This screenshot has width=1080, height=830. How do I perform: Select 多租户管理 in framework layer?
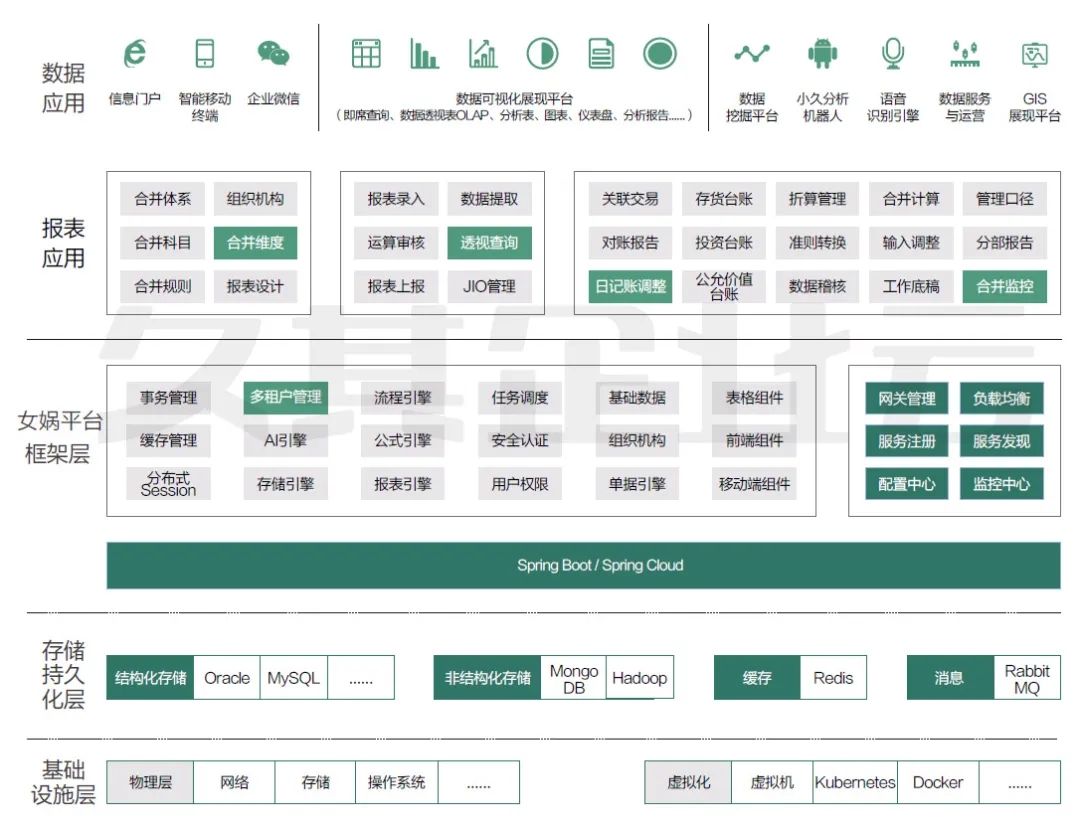coord(285,397)
